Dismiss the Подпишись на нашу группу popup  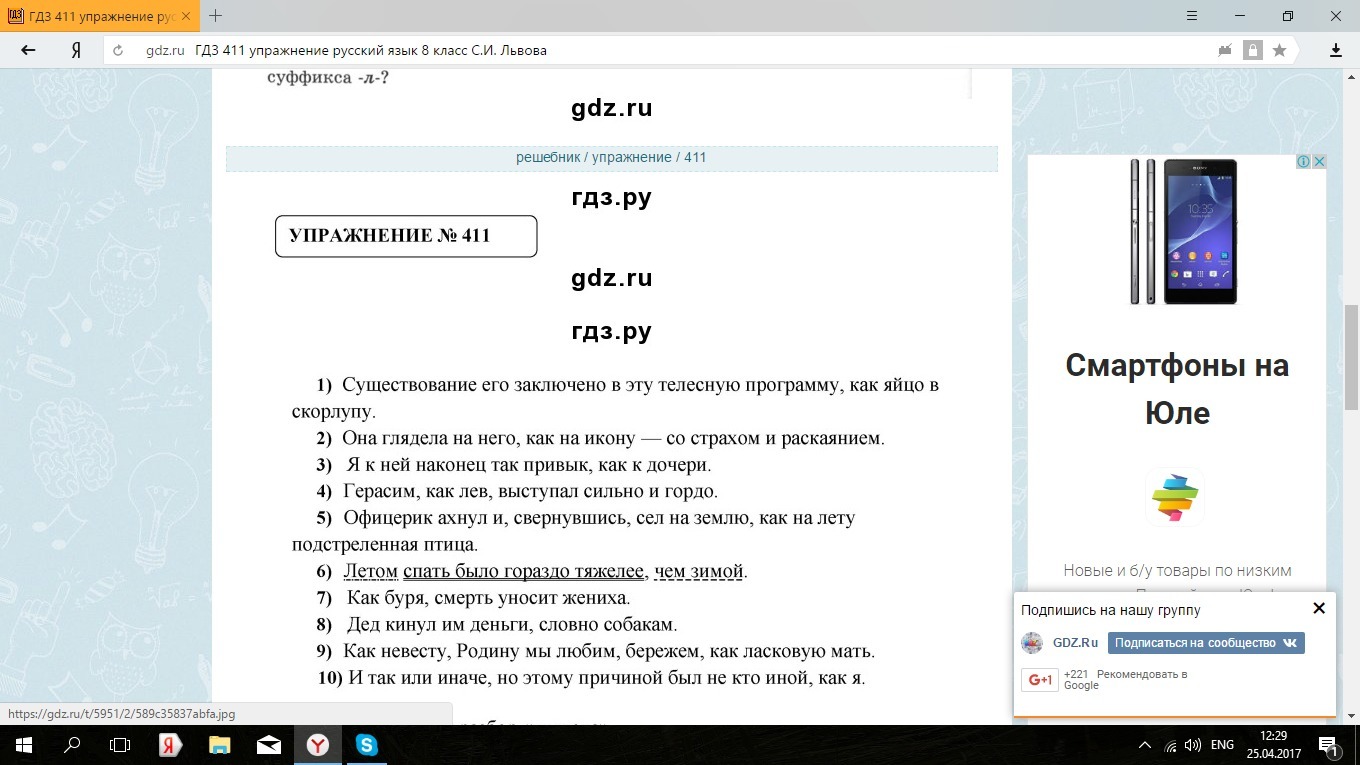point(1318,608)
